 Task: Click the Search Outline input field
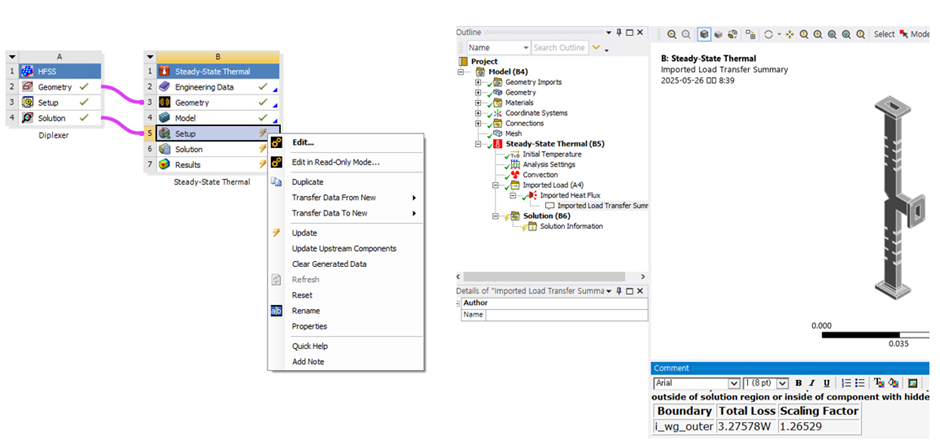pos(560,47)
